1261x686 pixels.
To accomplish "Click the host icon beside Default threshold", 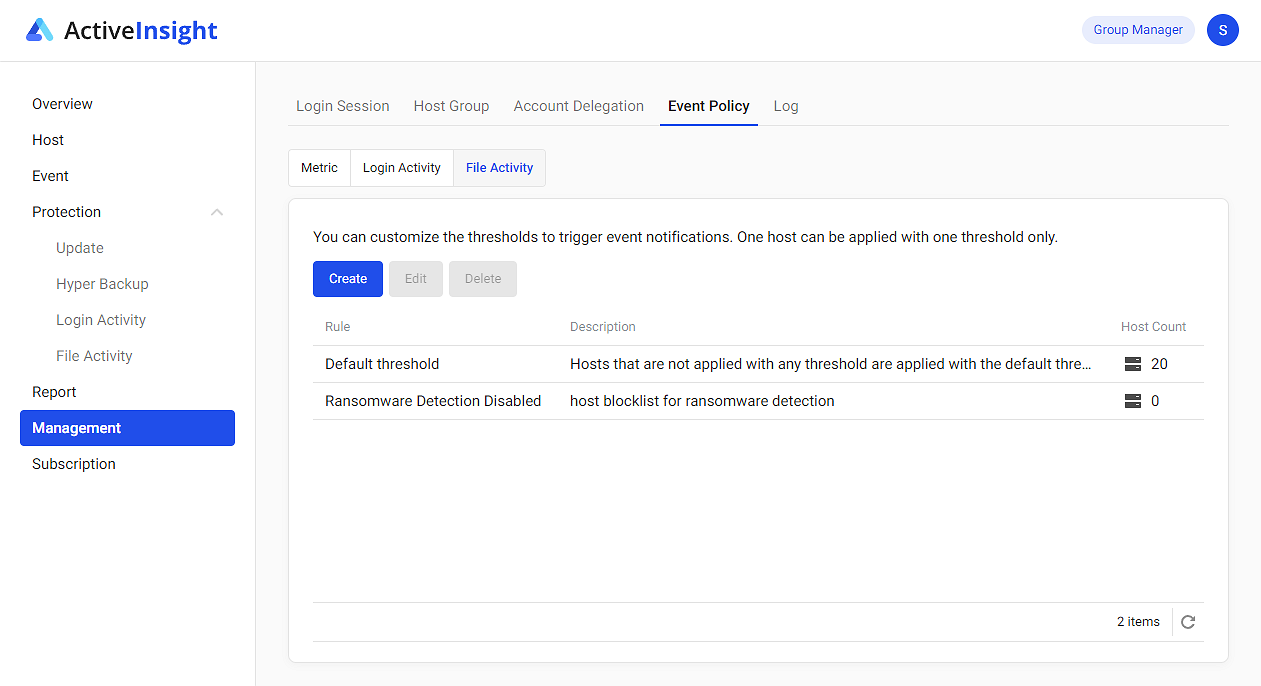I will 1131,364.
